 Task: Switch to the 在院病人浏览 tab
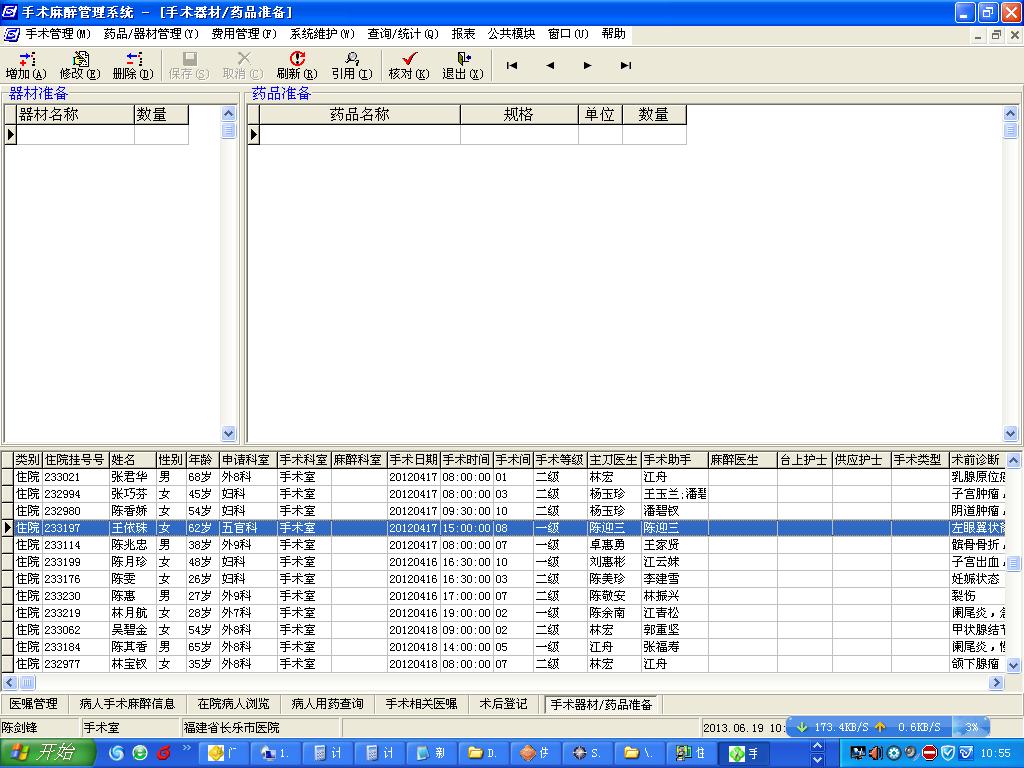pos(233,704)
